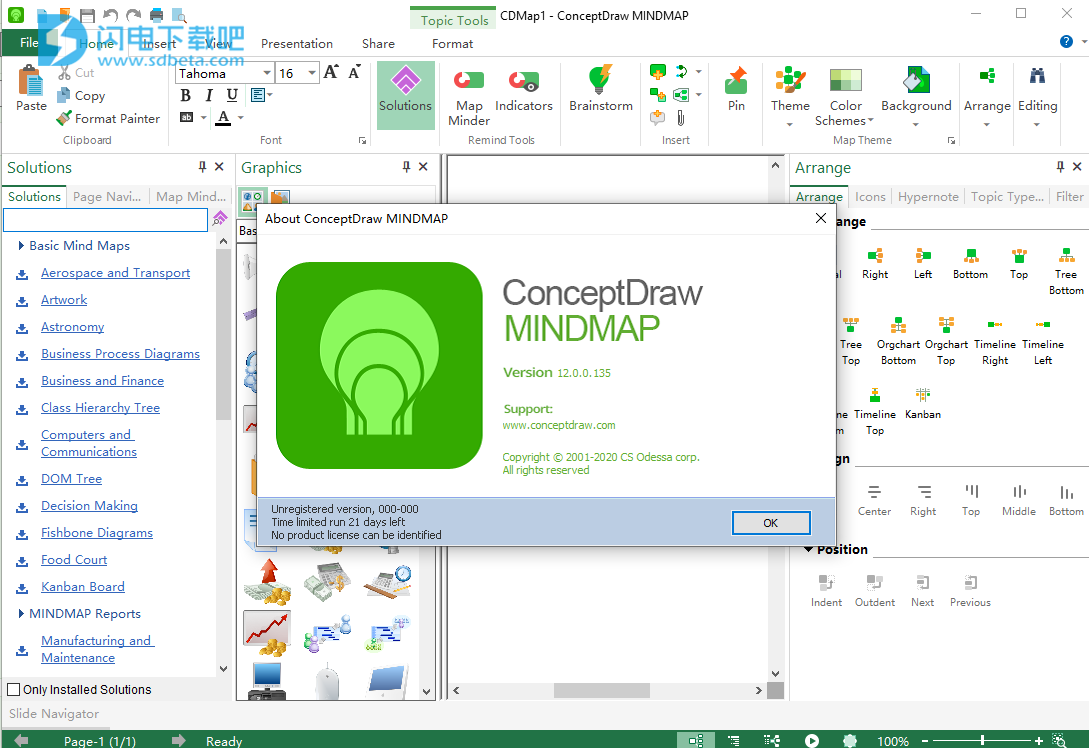Copy selection with Copy button

coord(82,95)
